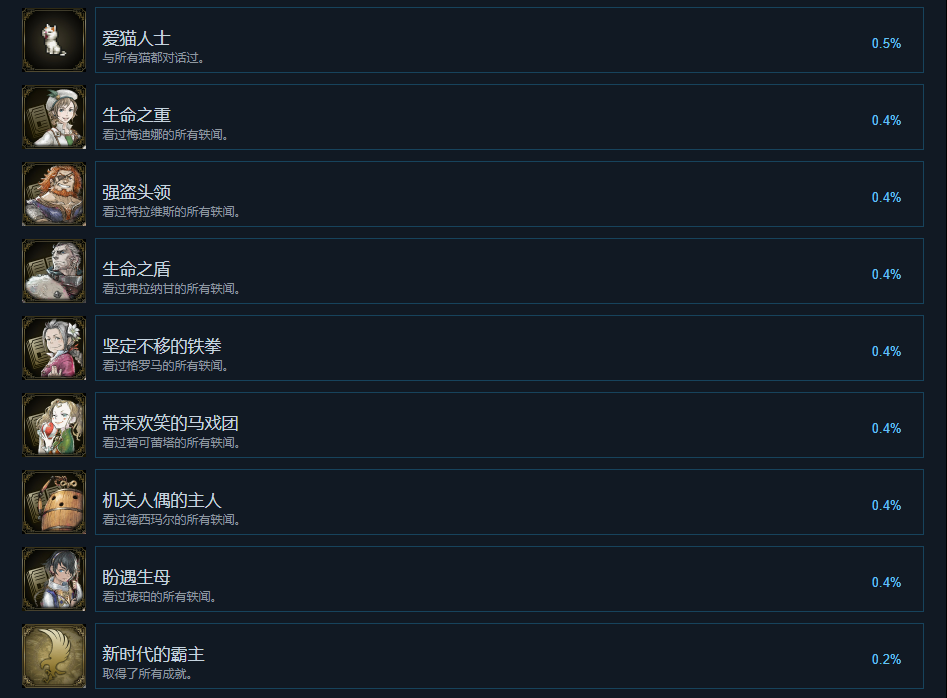Select the 盼遇生母 achievement row
The width and height of the screenshot is (947, 698).
[509, 579]
